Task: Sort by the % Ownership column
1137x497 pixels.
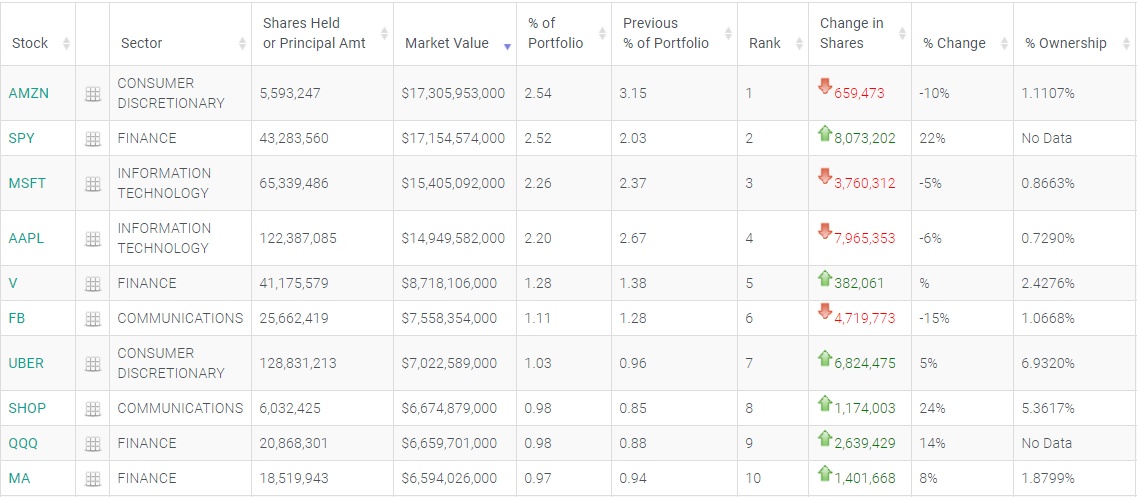Action: (x=1066, y=43)
